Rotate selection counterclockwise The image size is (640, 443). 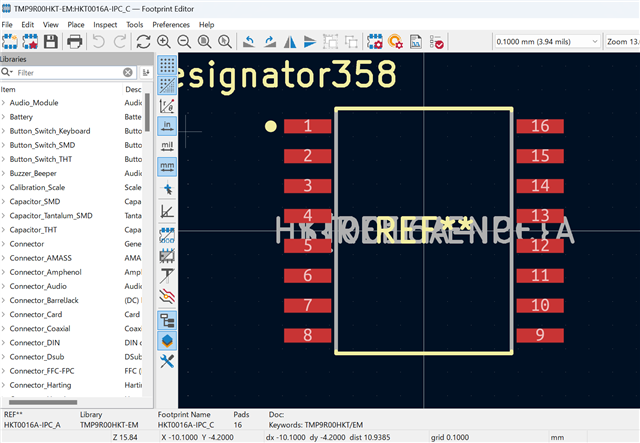click(249, 42)
